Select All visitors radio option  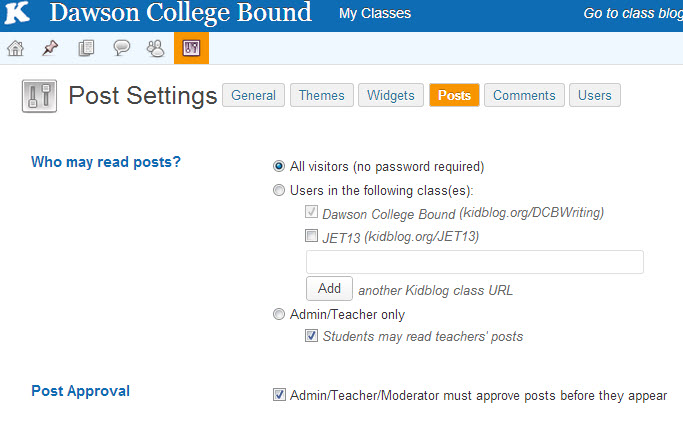279,166
